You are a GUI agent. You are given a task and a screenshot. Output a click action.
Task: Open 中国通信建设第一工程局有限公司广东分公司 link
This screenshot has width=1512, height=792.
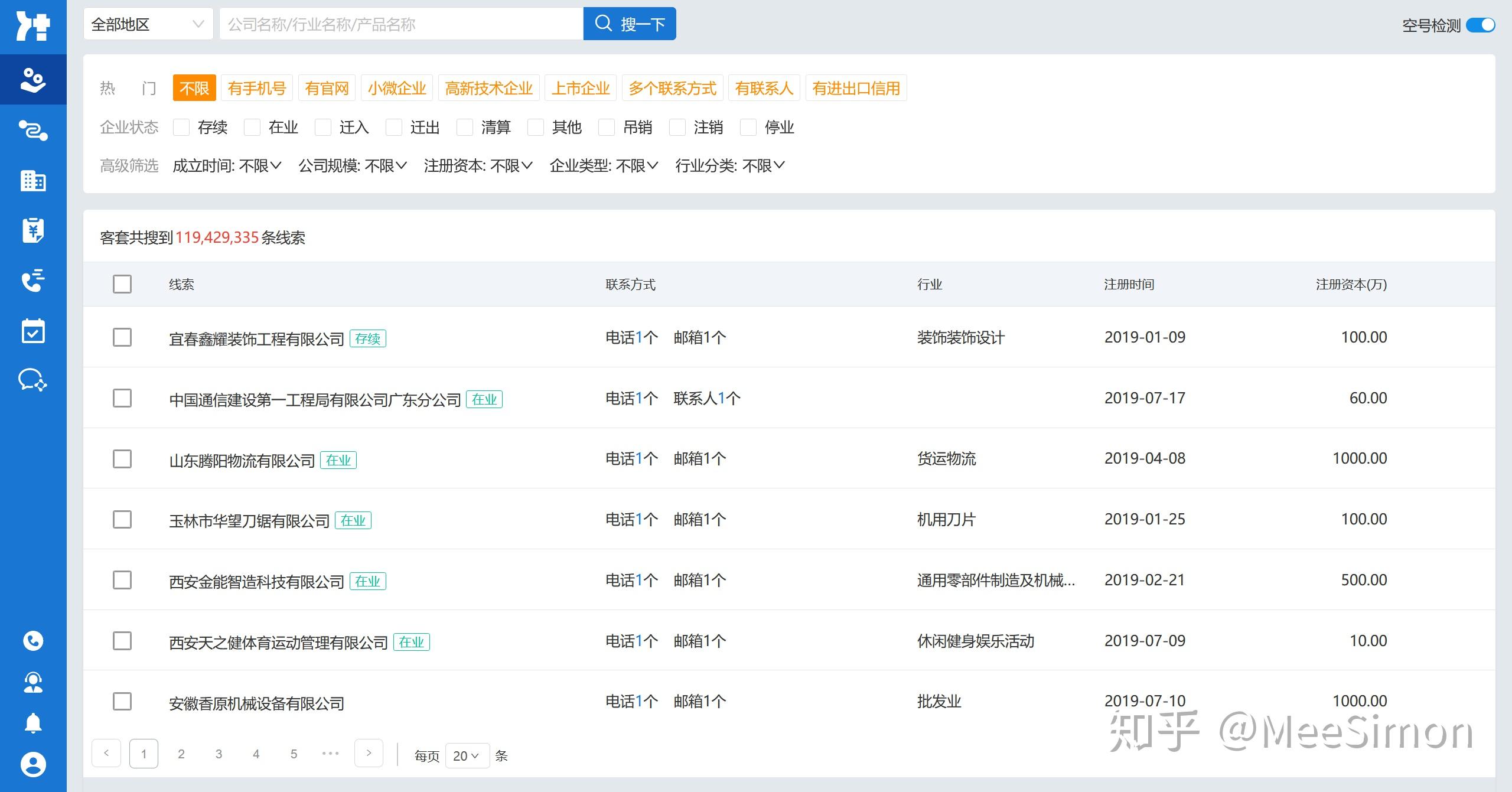pos(315,400)
